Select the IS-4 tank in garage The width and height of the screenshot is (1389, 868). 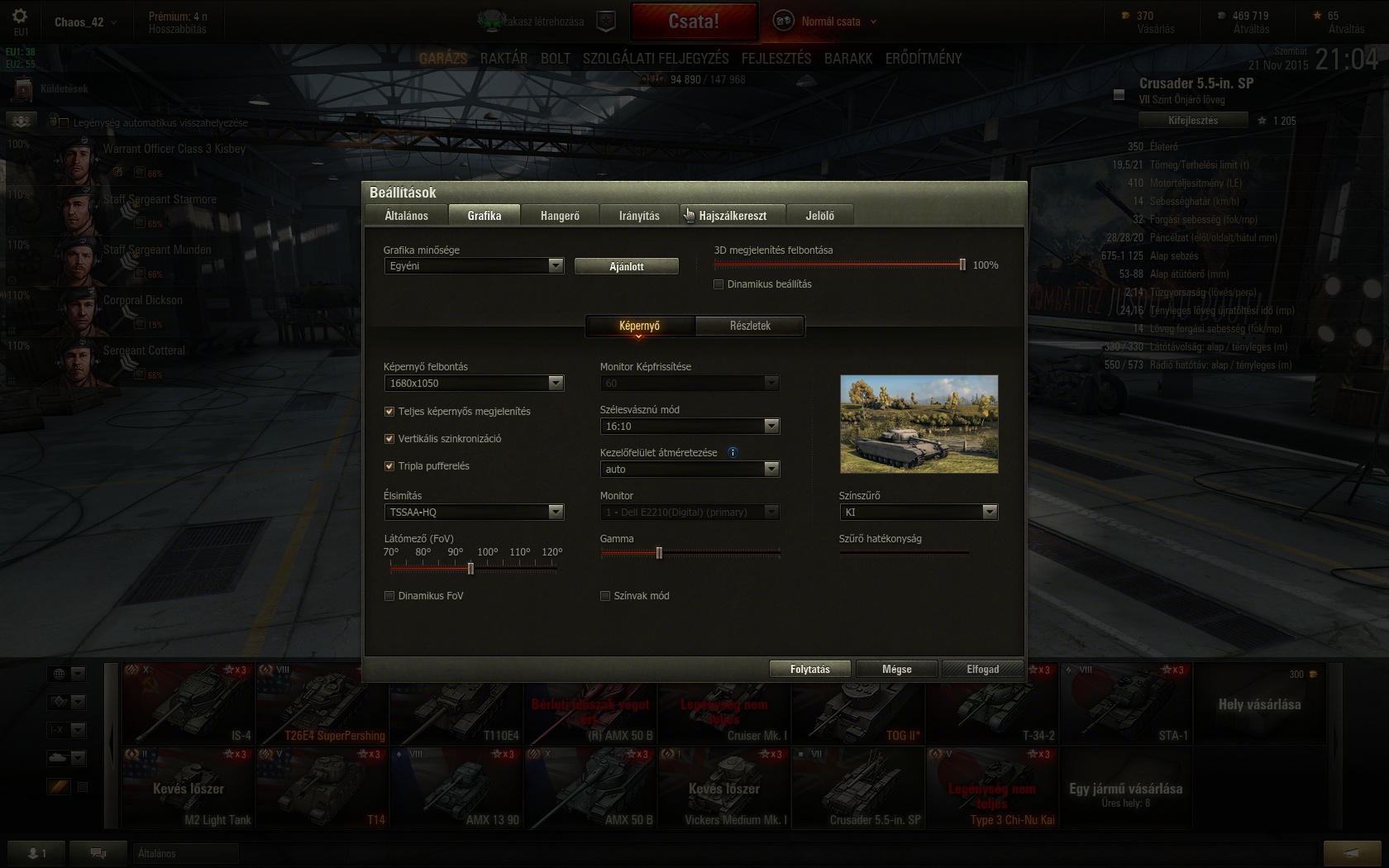pos(189,703)
